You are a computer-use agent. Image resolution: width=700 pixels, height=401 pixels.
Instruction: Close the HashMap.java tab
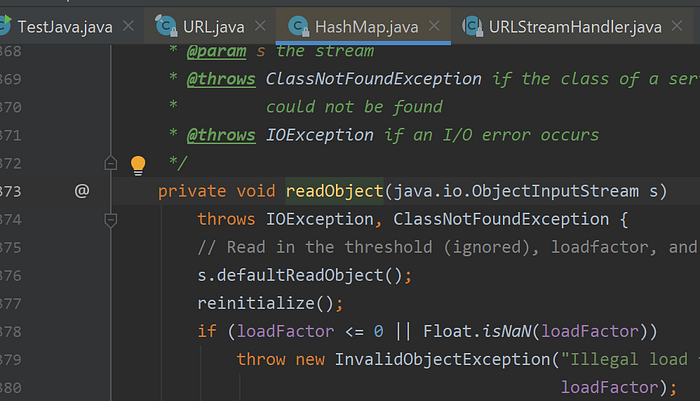coord(434,26)
